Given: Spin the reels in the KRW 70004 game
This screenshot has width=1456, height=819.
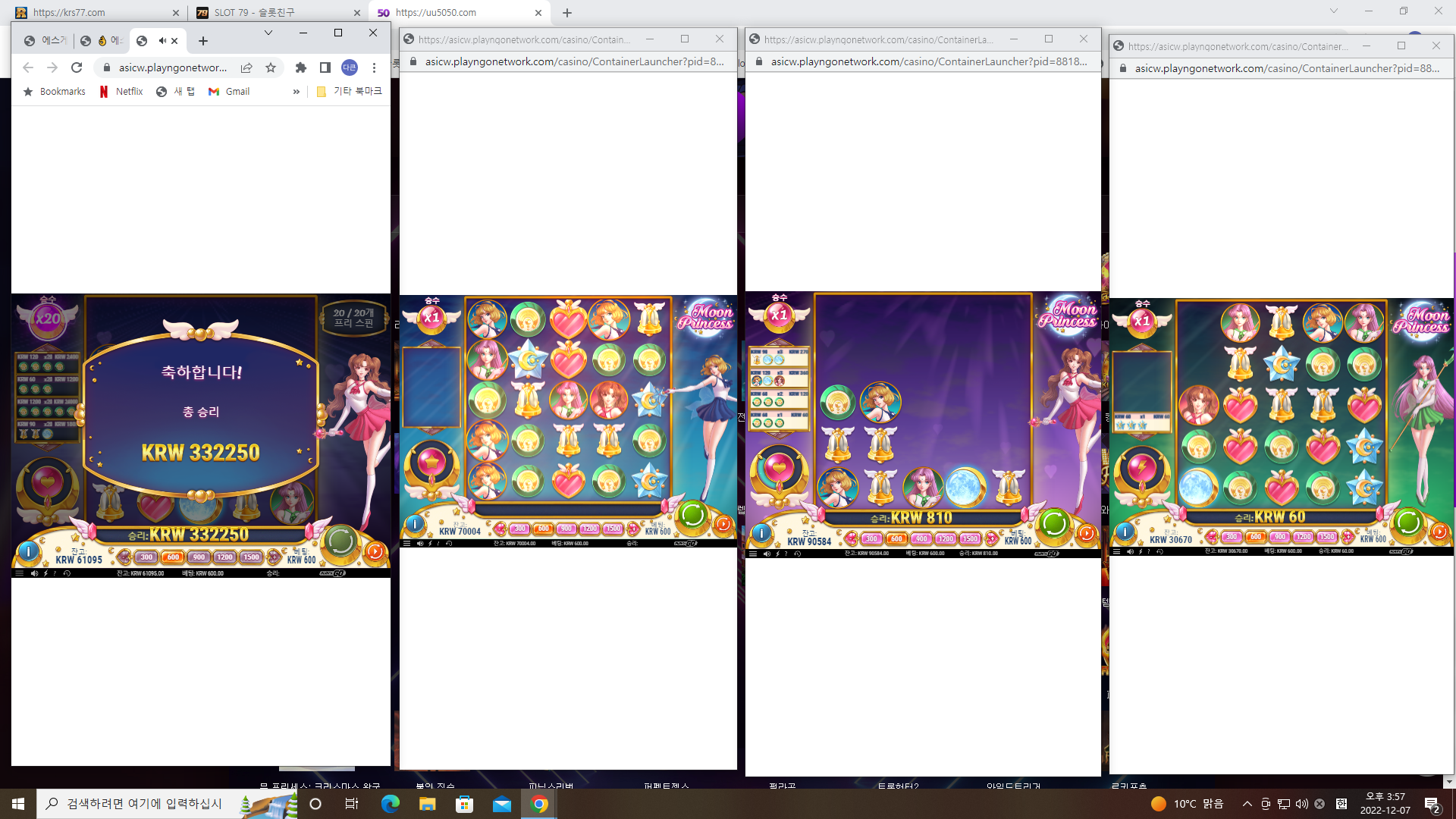Looking at the screenshot, I should click(x=692, y=515).
